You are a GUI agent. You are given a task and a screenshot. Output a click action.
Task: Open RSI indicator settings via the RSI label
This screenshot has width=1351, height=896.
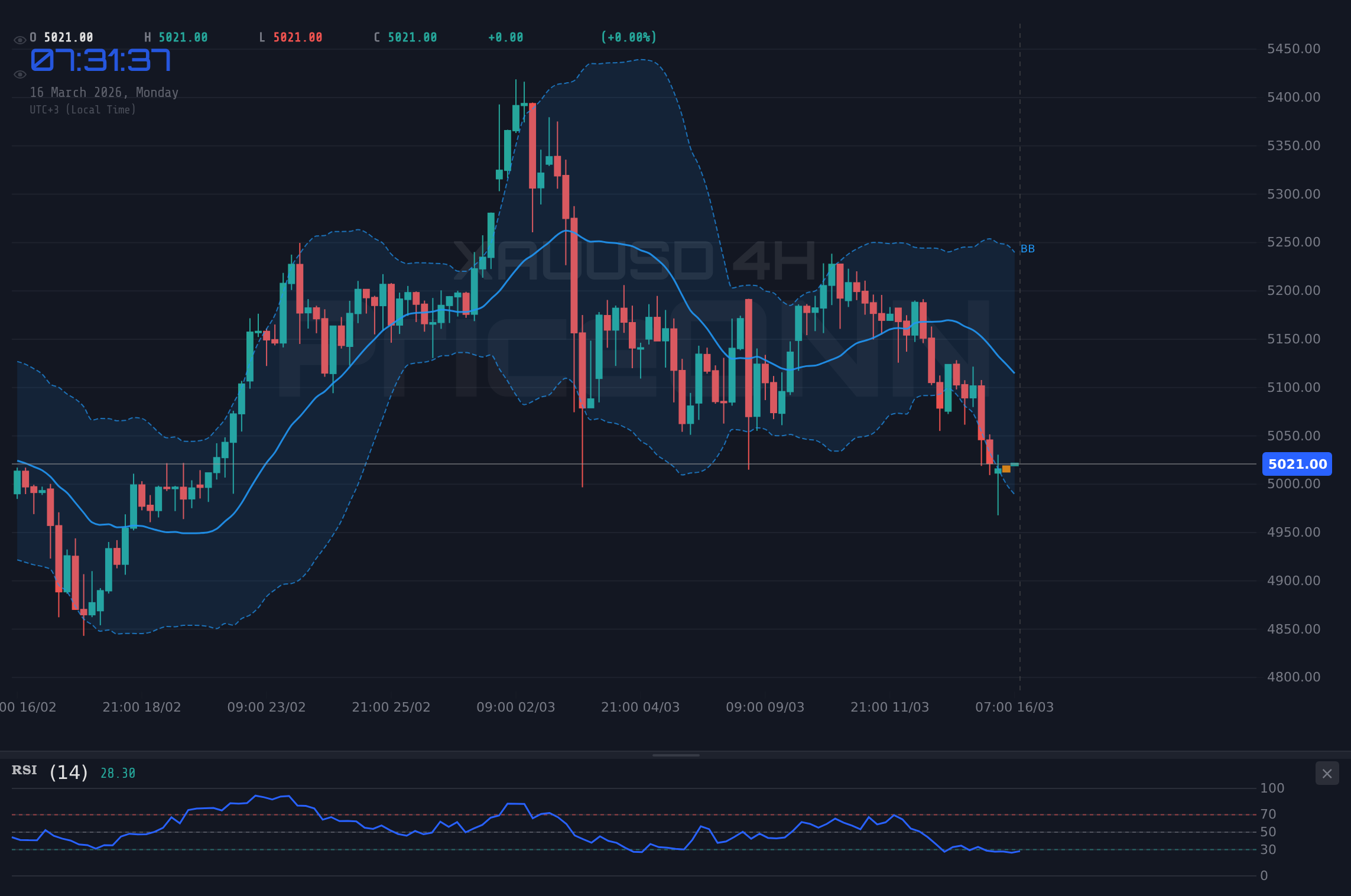coord(24,770)
